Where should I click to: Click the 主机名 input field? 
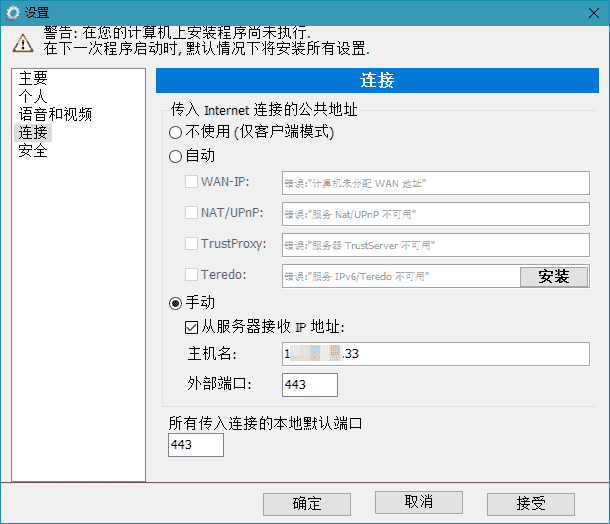pos(435,354)
